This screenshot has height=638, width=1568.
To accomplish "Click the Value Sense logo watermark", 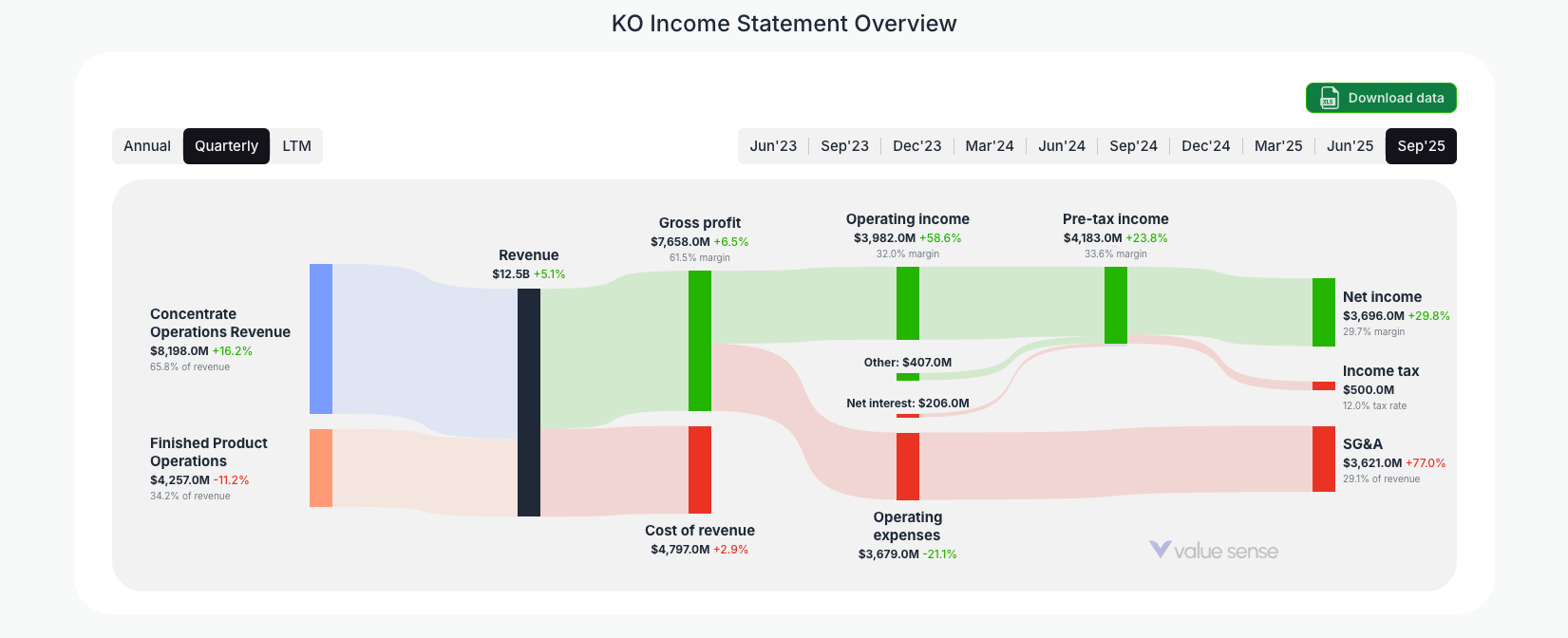I will point(1216,551).
